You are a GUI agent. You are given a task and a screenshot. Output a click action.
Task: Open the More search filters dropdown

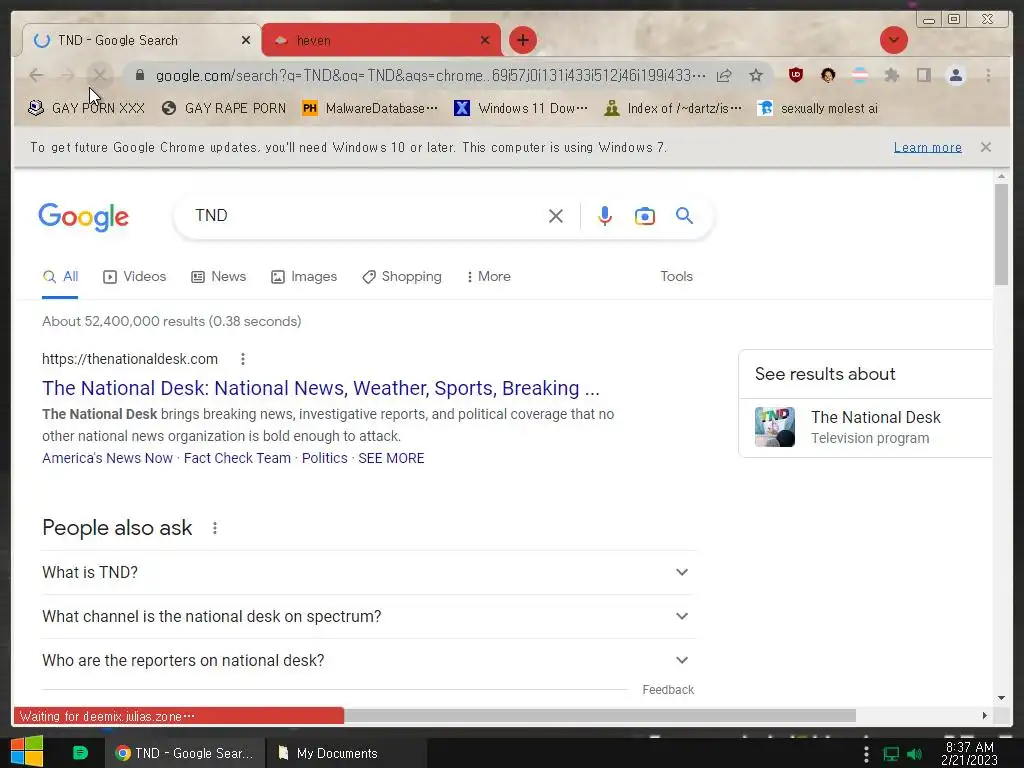pyautogui.click(x=488, y=276)
